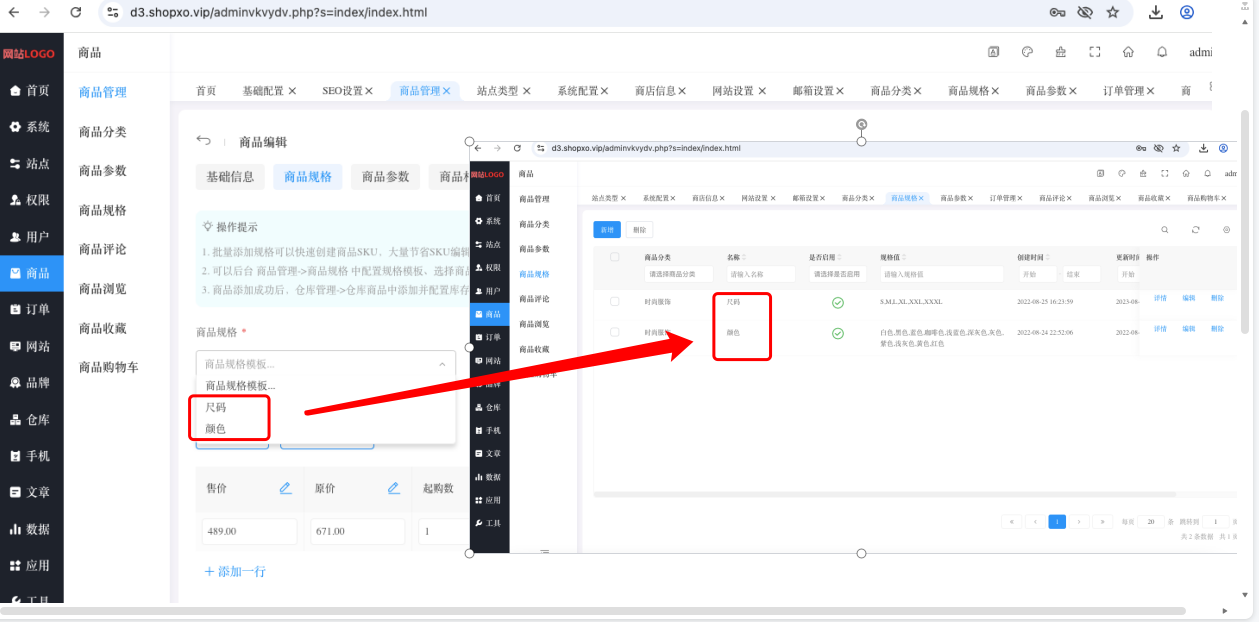Click the blue 新增 button in the embedded screenshot
The width and height of the screenshot is (1259, 622).
(x=606, y=230)
